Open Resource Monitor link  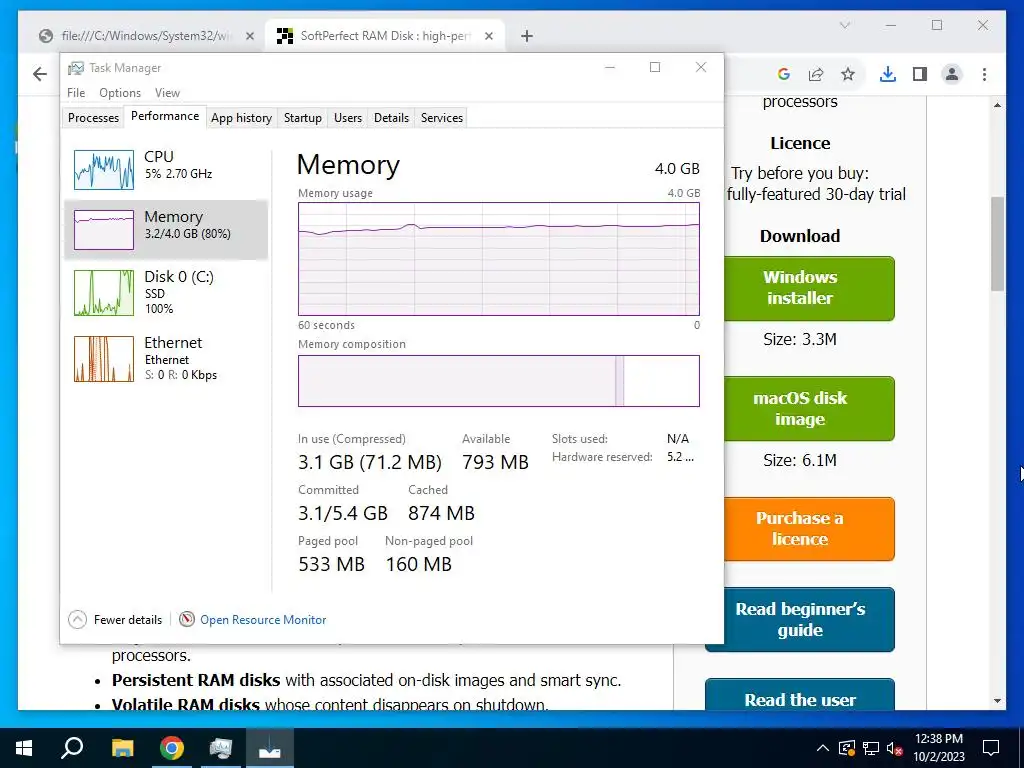point(263,620)
